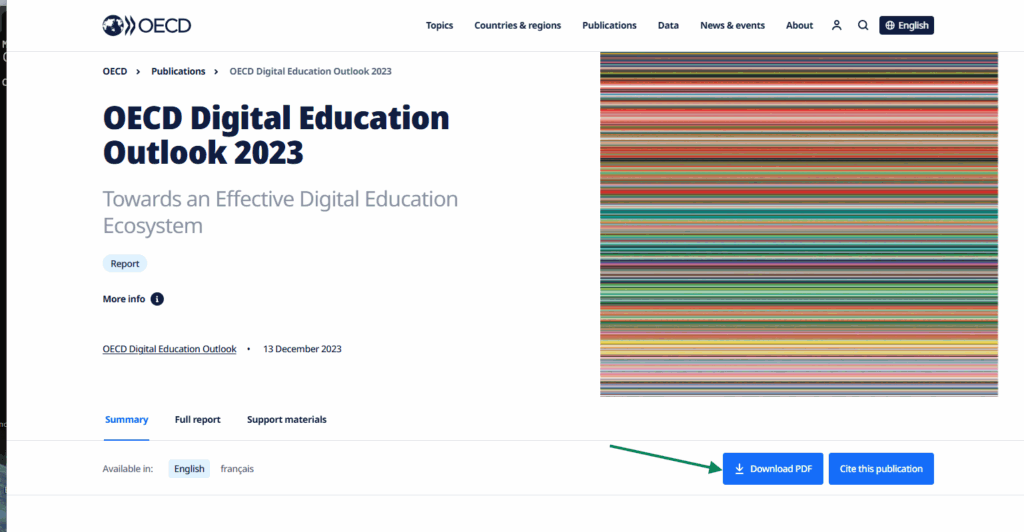This screenshot has height=532, width=1024.
Task: Click Cite this publication button
Action: 881,469
